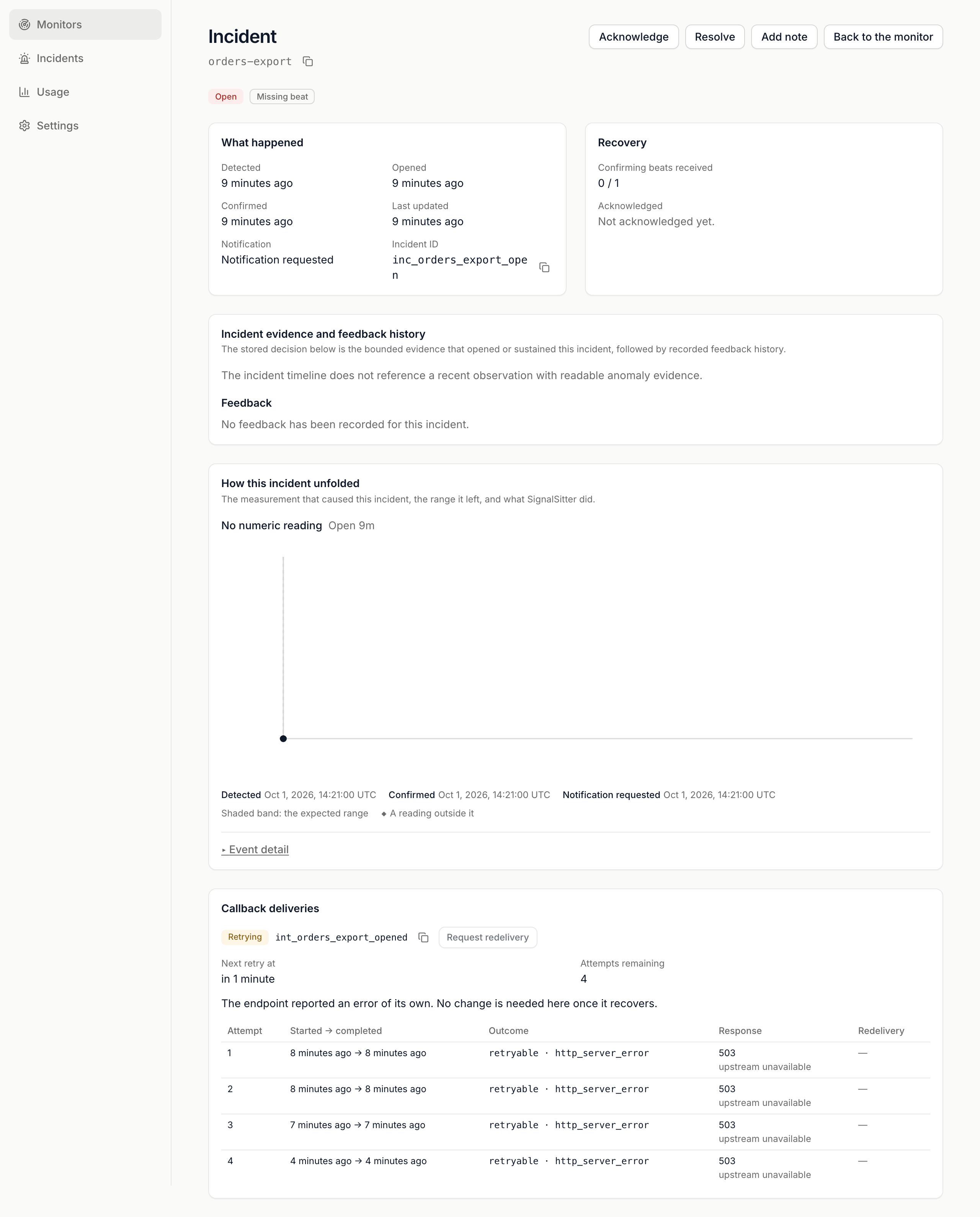Click attempt 3's '7 minutes ago' timing

(358, 1125)
